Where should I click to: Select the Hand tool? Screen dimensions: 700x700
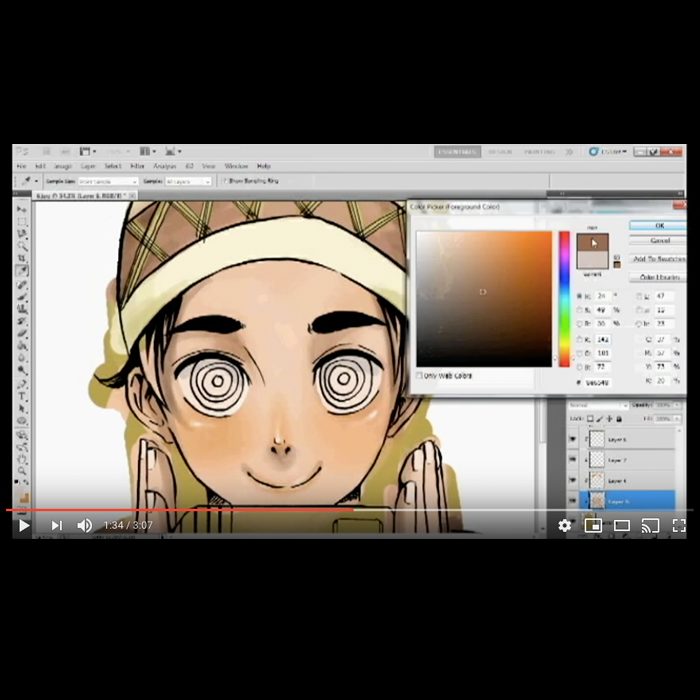pyautogui.click(x=21, y=459)
